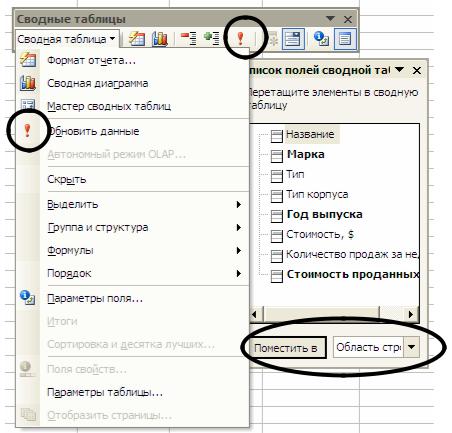The image size is (452, 433).
Task: Choose Сводная диаграмма menu item
Action: [132, 83]
